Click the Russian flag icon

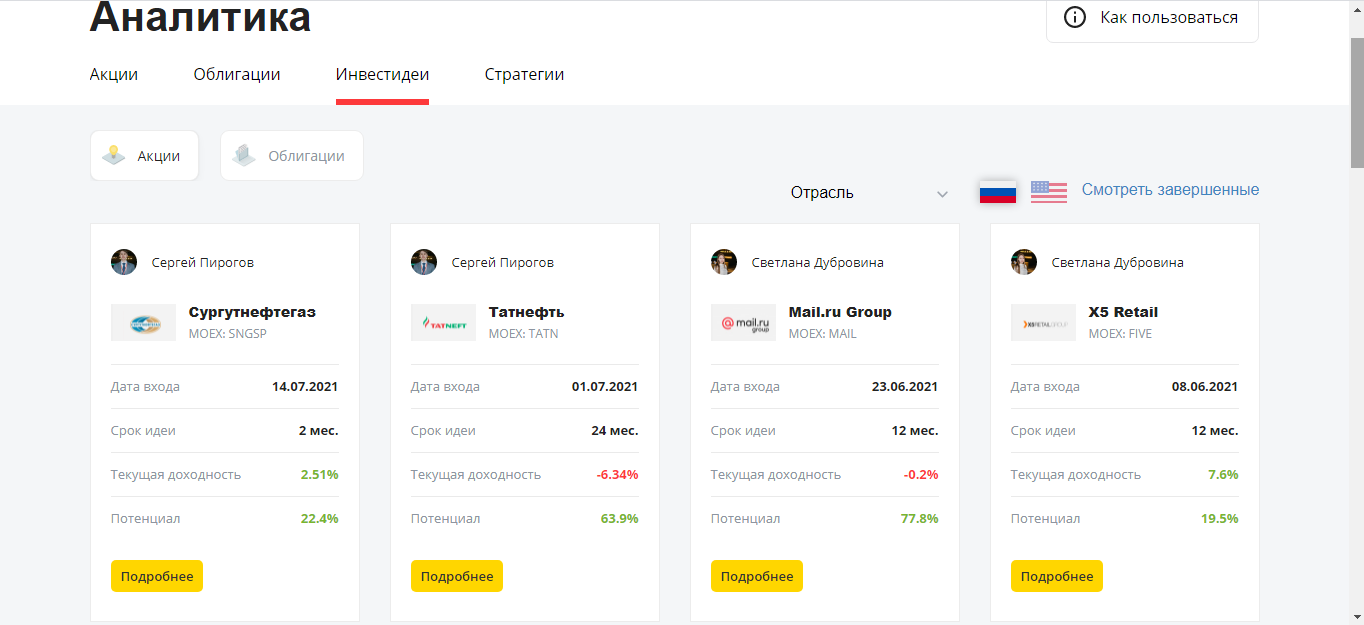997,192
